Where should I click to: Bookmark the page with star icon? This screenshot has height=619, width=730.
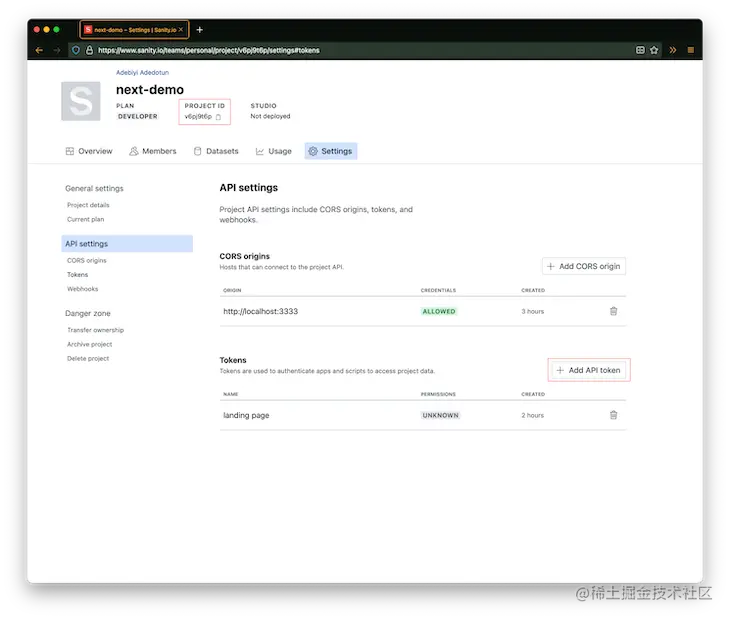click(654, 50)
